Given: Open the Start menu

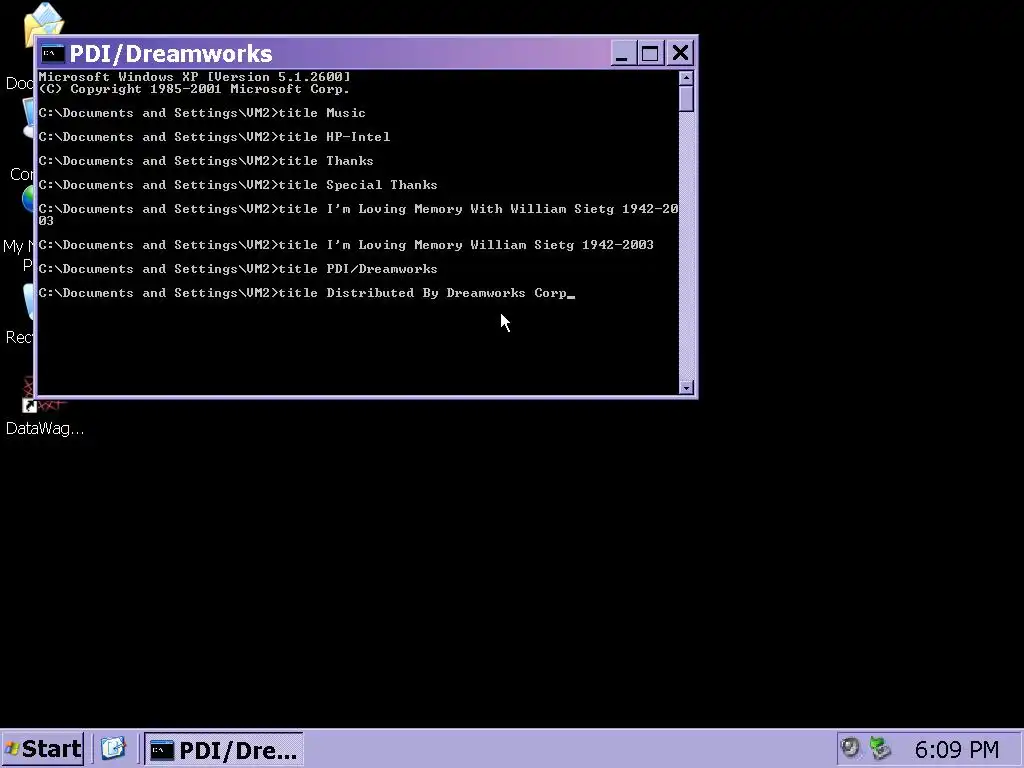Looking at the screenshot, I should click(43, 748).
